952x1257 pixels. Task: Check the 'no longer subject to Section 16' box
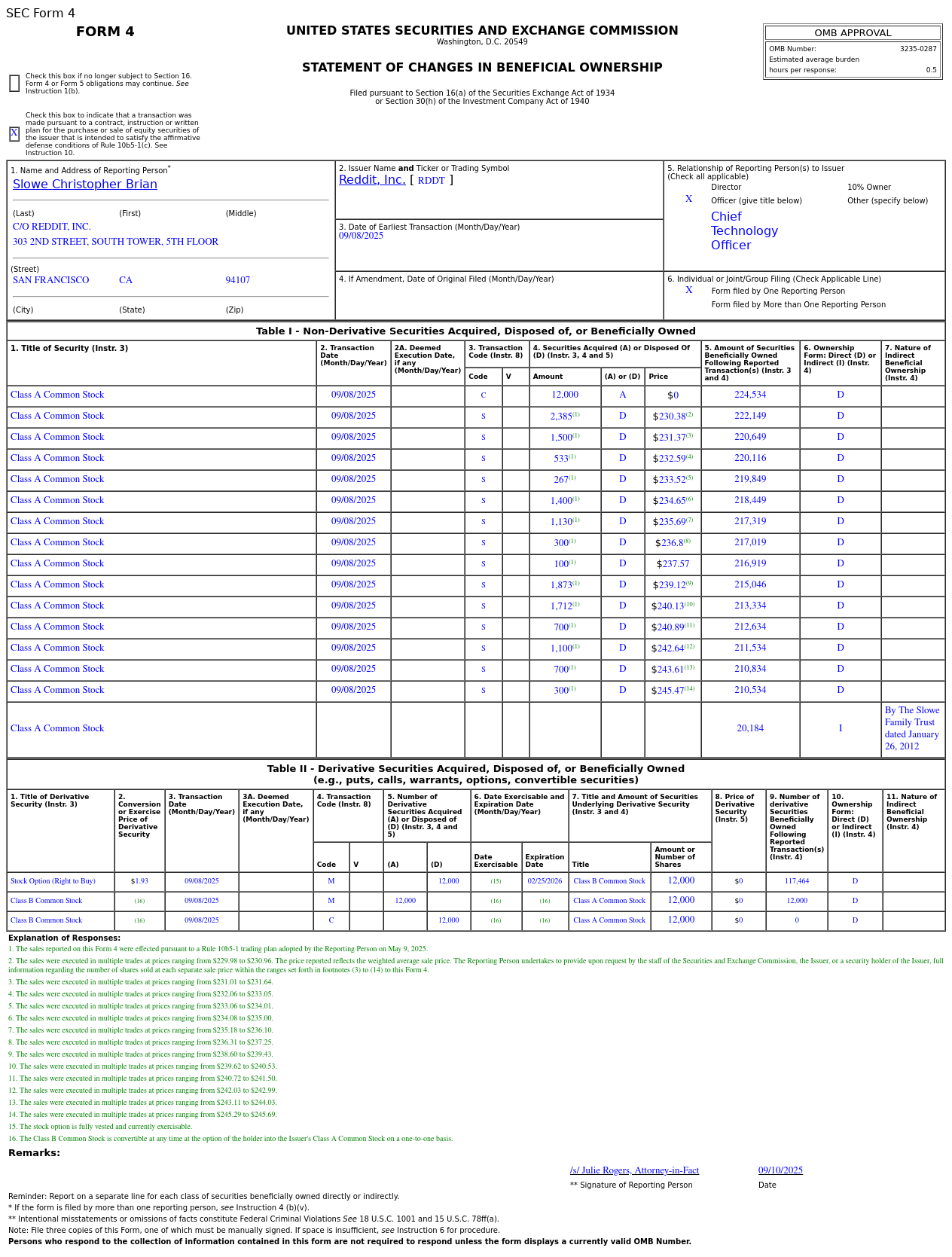point(14,84)
